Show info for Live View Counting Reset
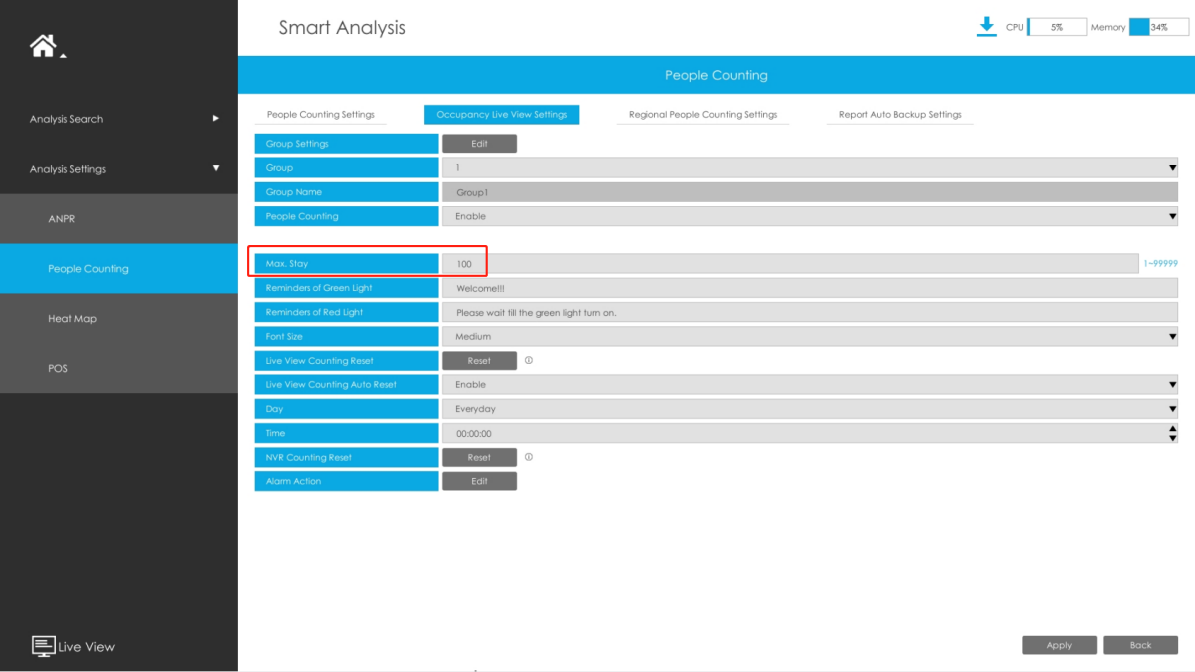The image size is (1195, 672). point(529,360)
